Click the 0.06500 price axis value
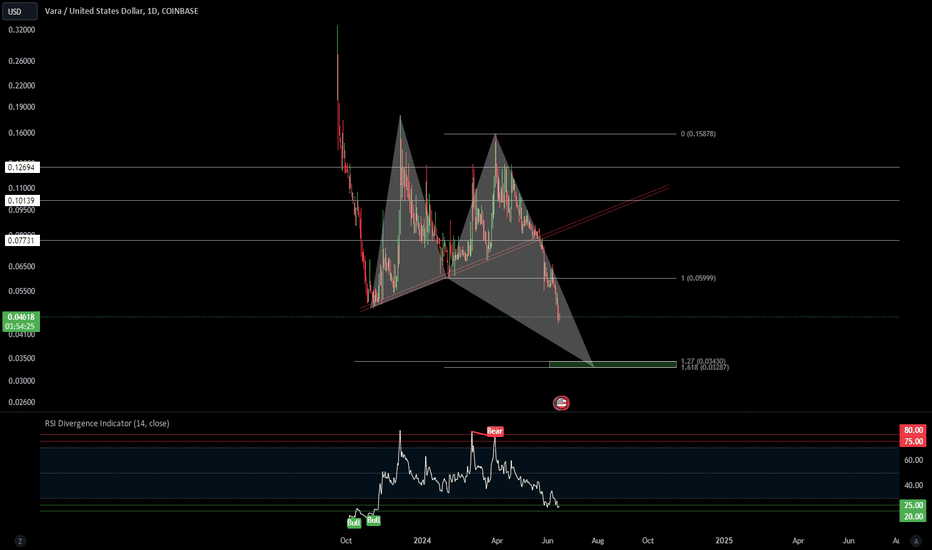The width and height of the screenshot is (932, 550). coord(21,267)
